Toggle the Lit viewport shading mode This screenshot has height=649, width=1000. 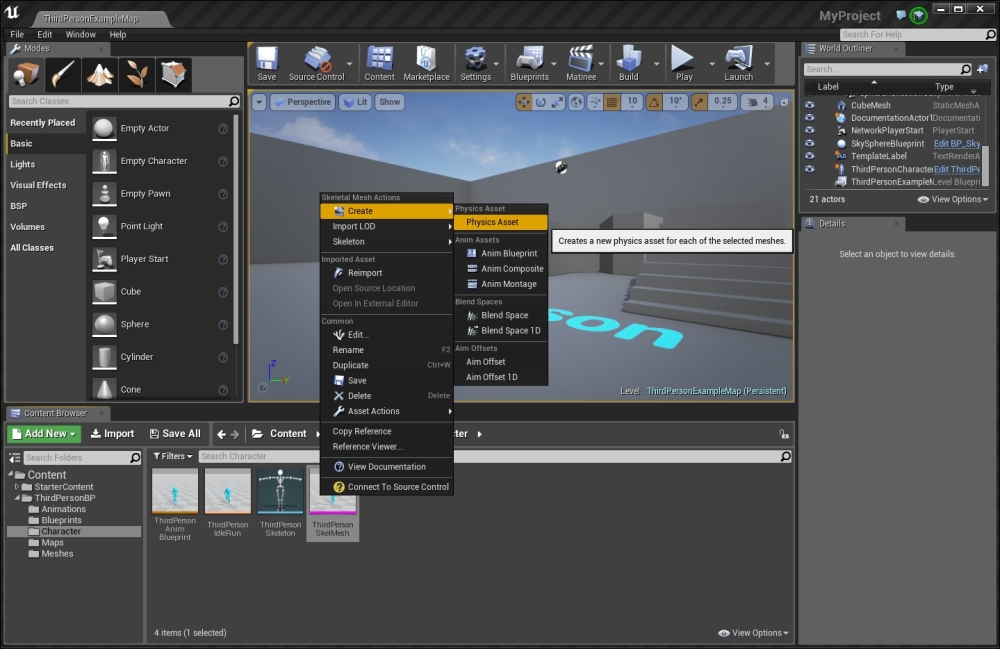click(x=356, y=101)
